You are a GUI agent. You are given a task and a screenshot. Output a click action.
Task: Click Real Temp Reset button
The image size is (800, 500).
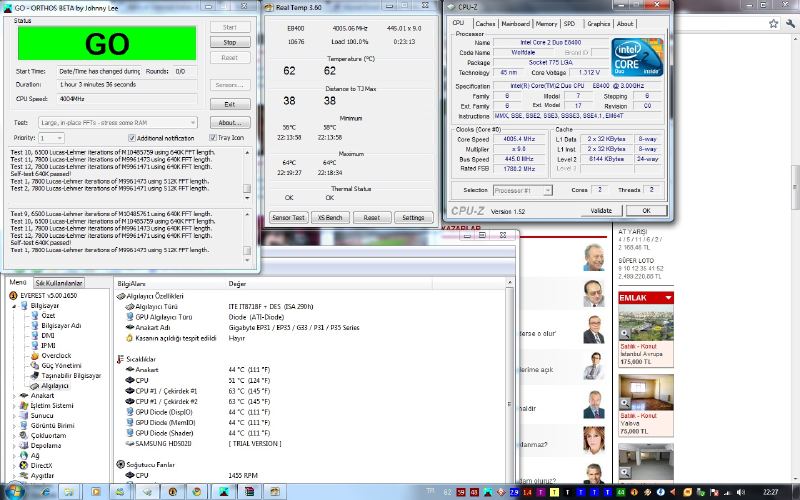371,217
